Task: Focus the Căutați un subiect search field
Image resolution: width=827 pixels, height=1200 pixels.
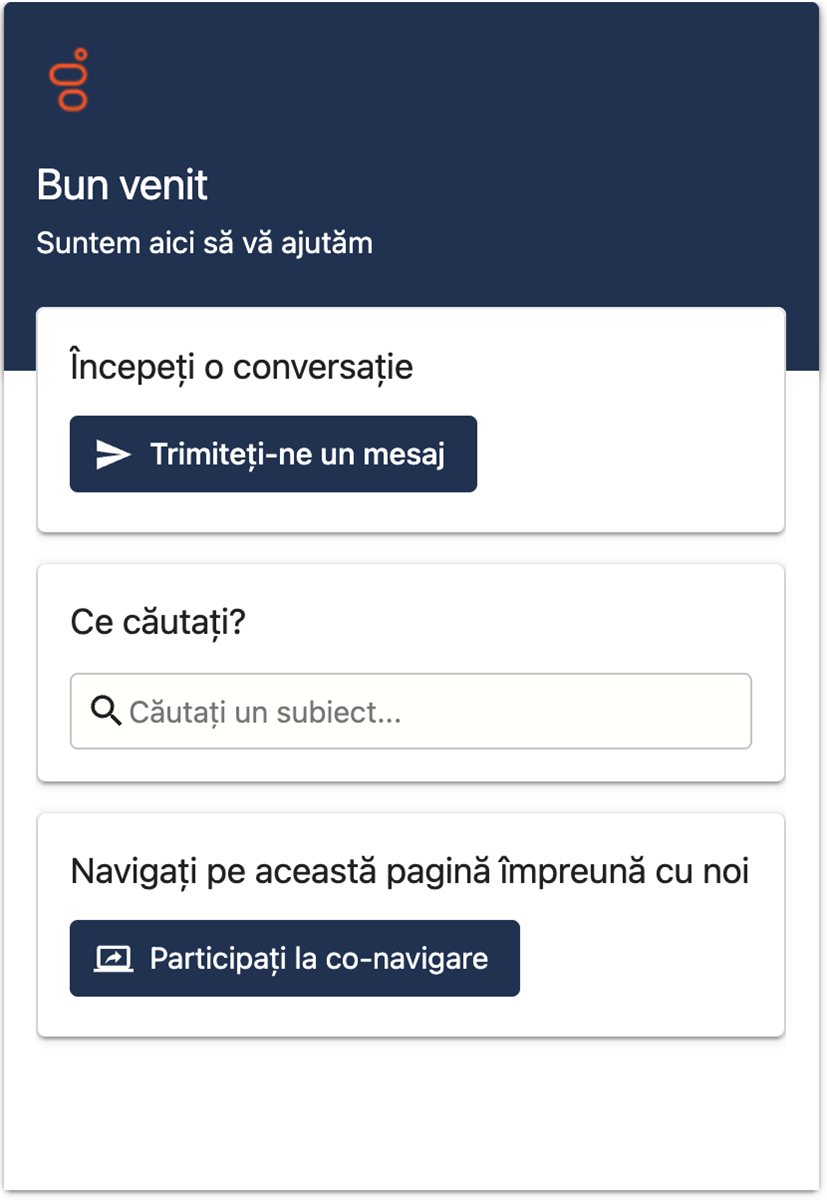Action: coord(430,712)
